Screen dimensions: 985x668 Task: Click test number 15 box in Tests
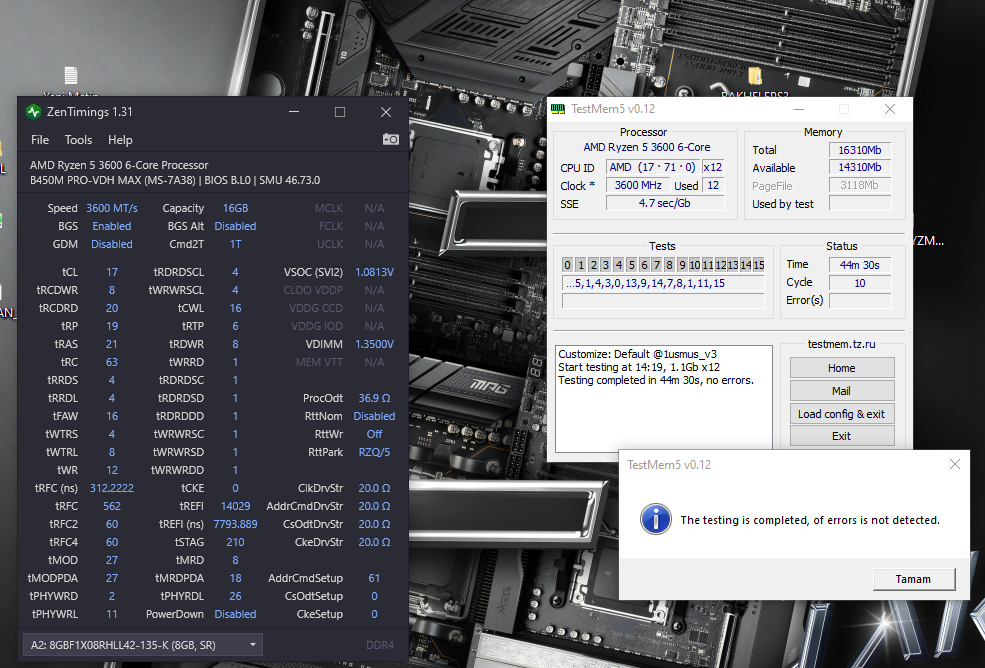(758, 265)
